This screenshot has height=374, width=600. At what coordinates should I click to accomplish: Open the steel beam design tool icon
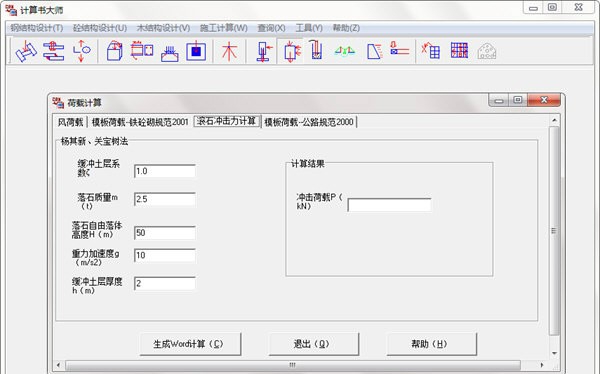tap(26, 51)
